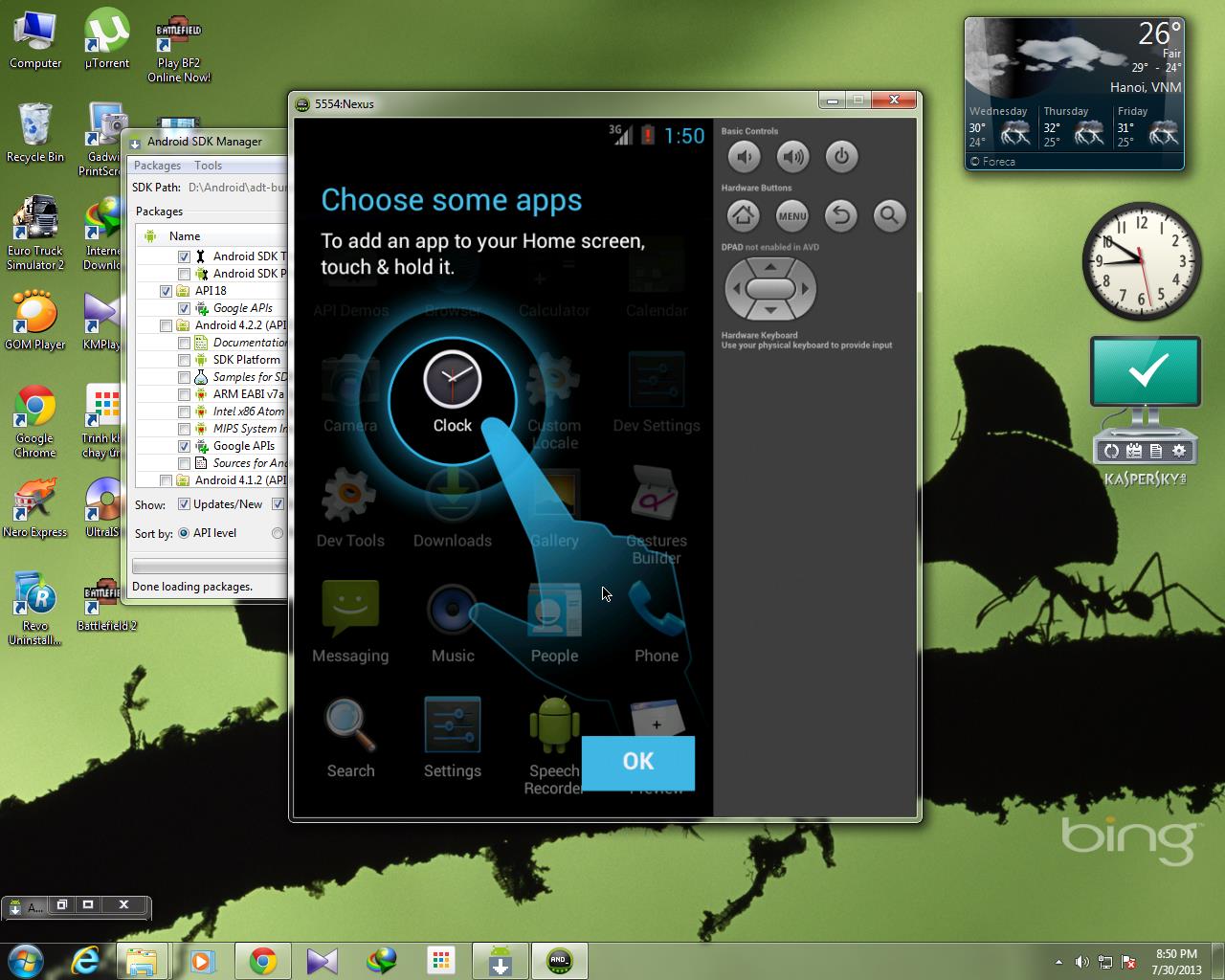Launch Euro Truck Simulator 2 shortcut
This screenshot has height=980, width=1225.
coord(35,234)
